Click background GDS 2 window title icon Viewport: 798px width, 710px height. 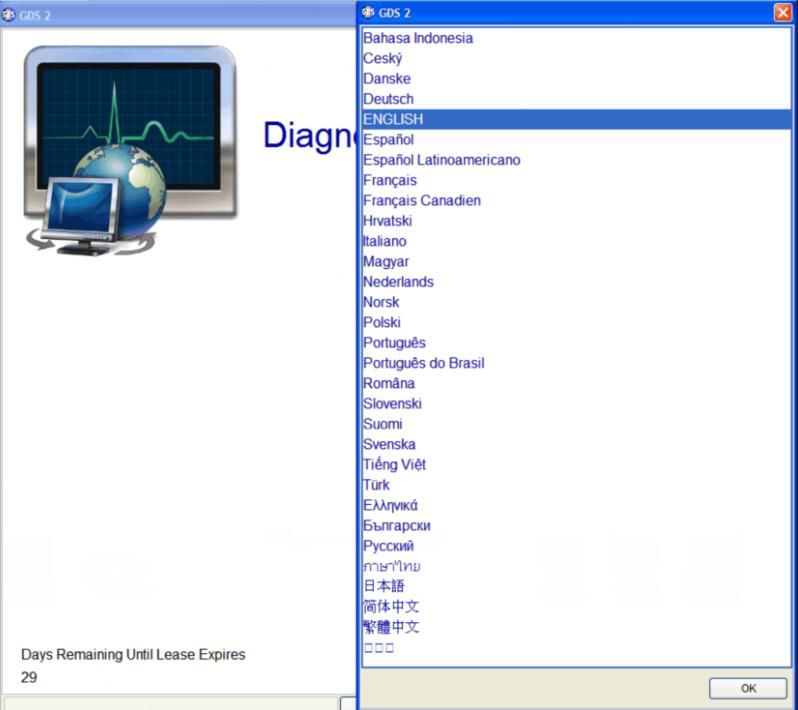8,15
